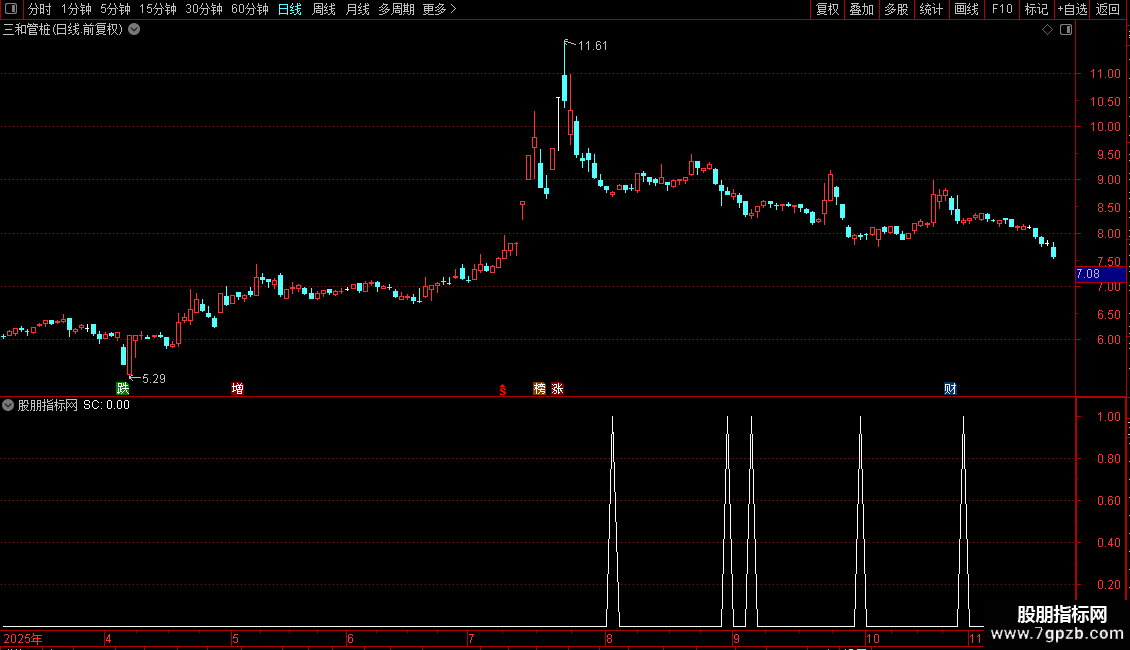Open F10 company info

(x=1002, y=9)
